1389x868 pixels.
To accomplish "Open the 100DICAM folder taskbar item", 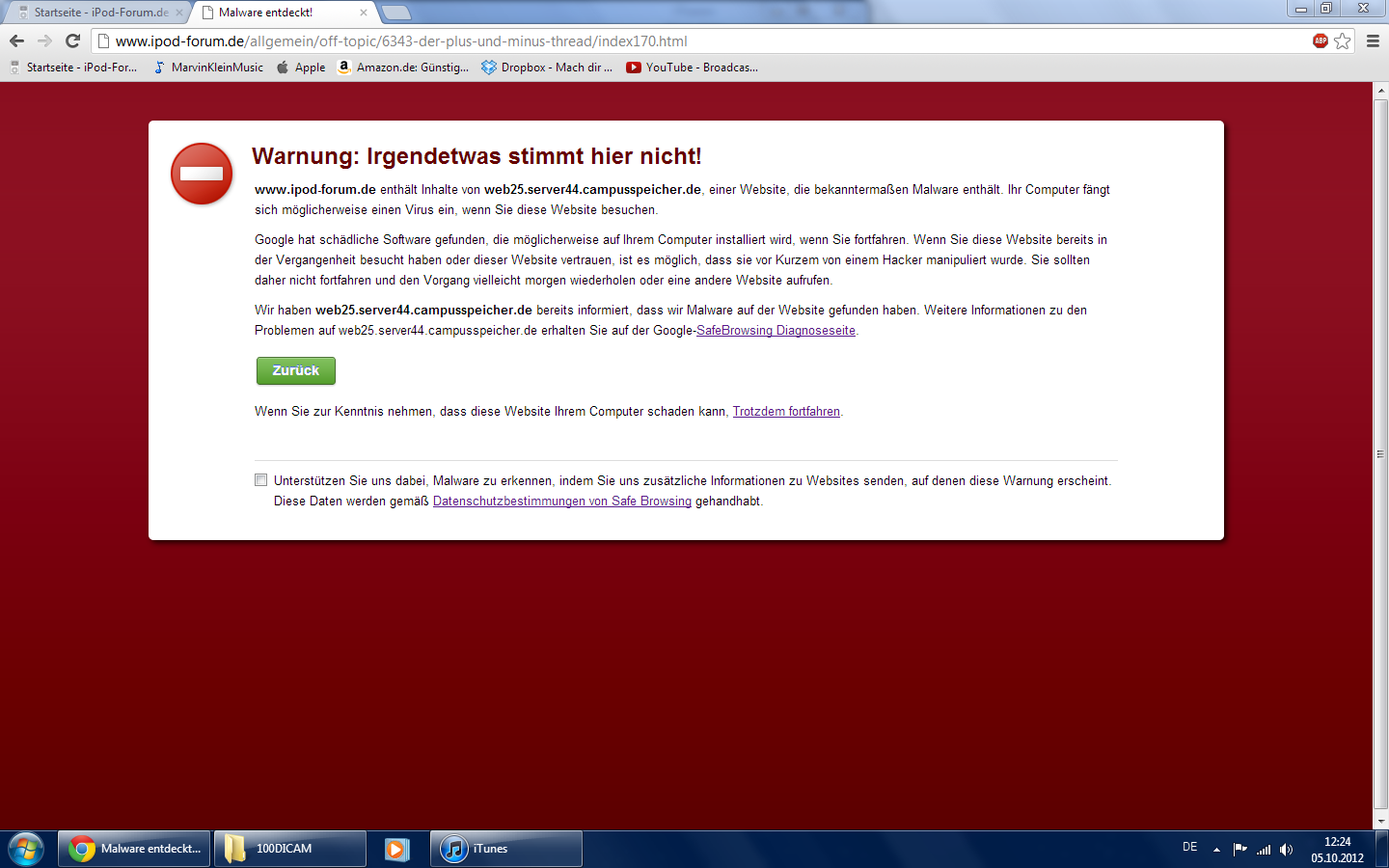I will (x=290, y=849).
